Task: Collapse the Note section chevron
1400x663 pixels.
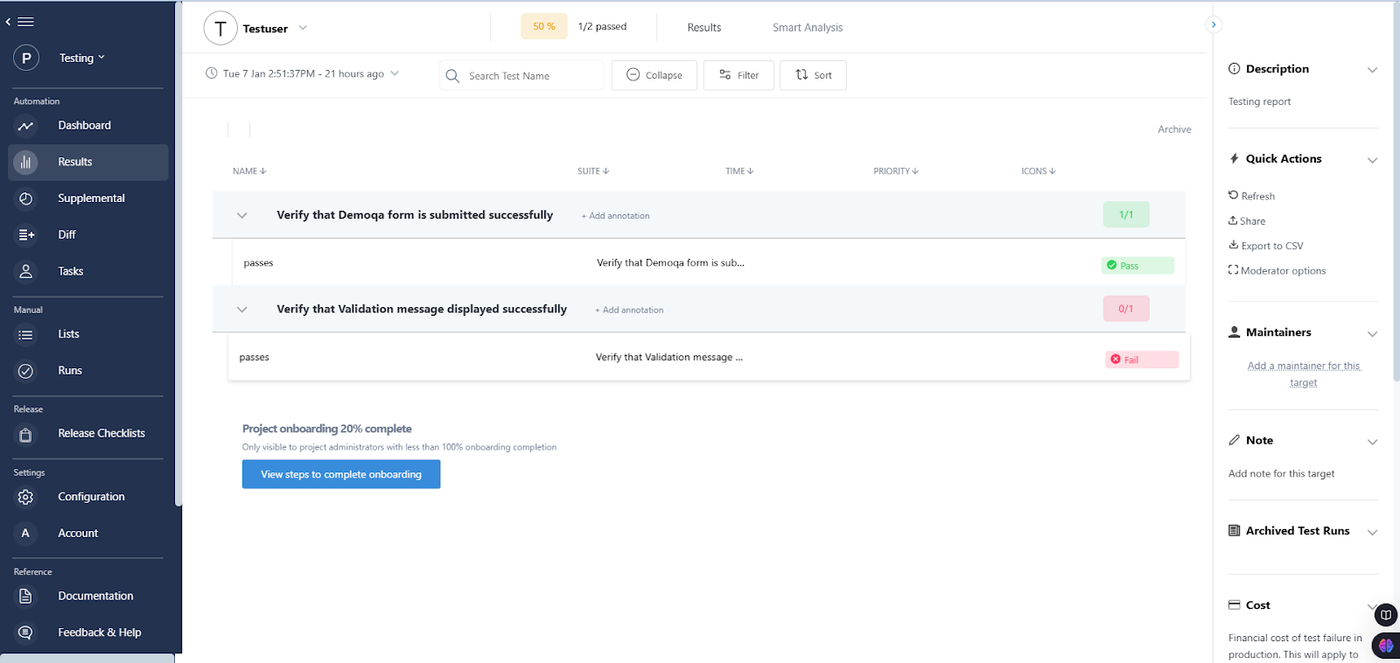Action: pos(1372,441)
